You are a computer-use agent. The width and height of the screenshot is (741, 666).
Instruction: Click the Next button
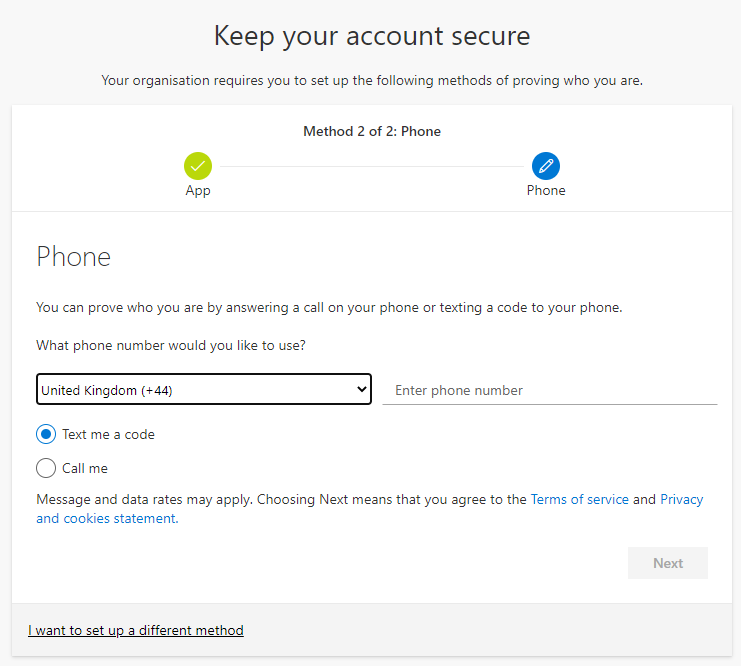coord(668,563)
